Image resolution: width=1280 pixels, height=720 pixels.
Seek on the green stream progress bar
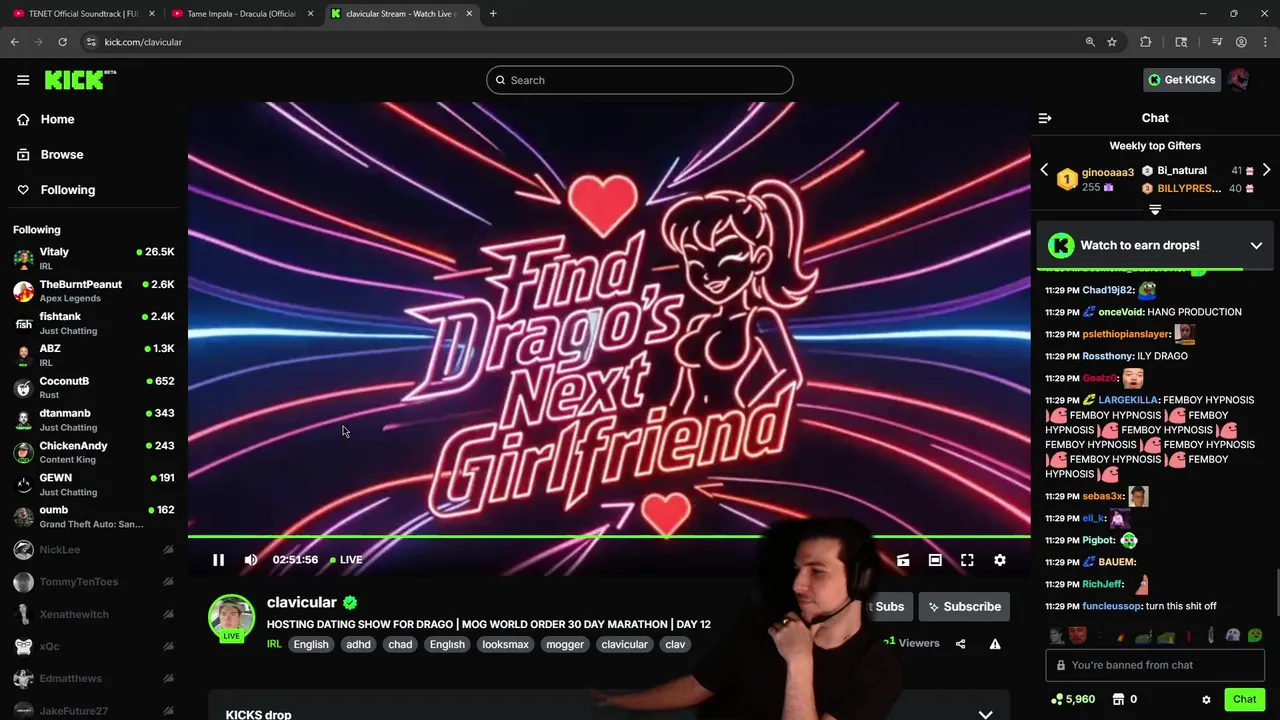click(x=609, y=537)
